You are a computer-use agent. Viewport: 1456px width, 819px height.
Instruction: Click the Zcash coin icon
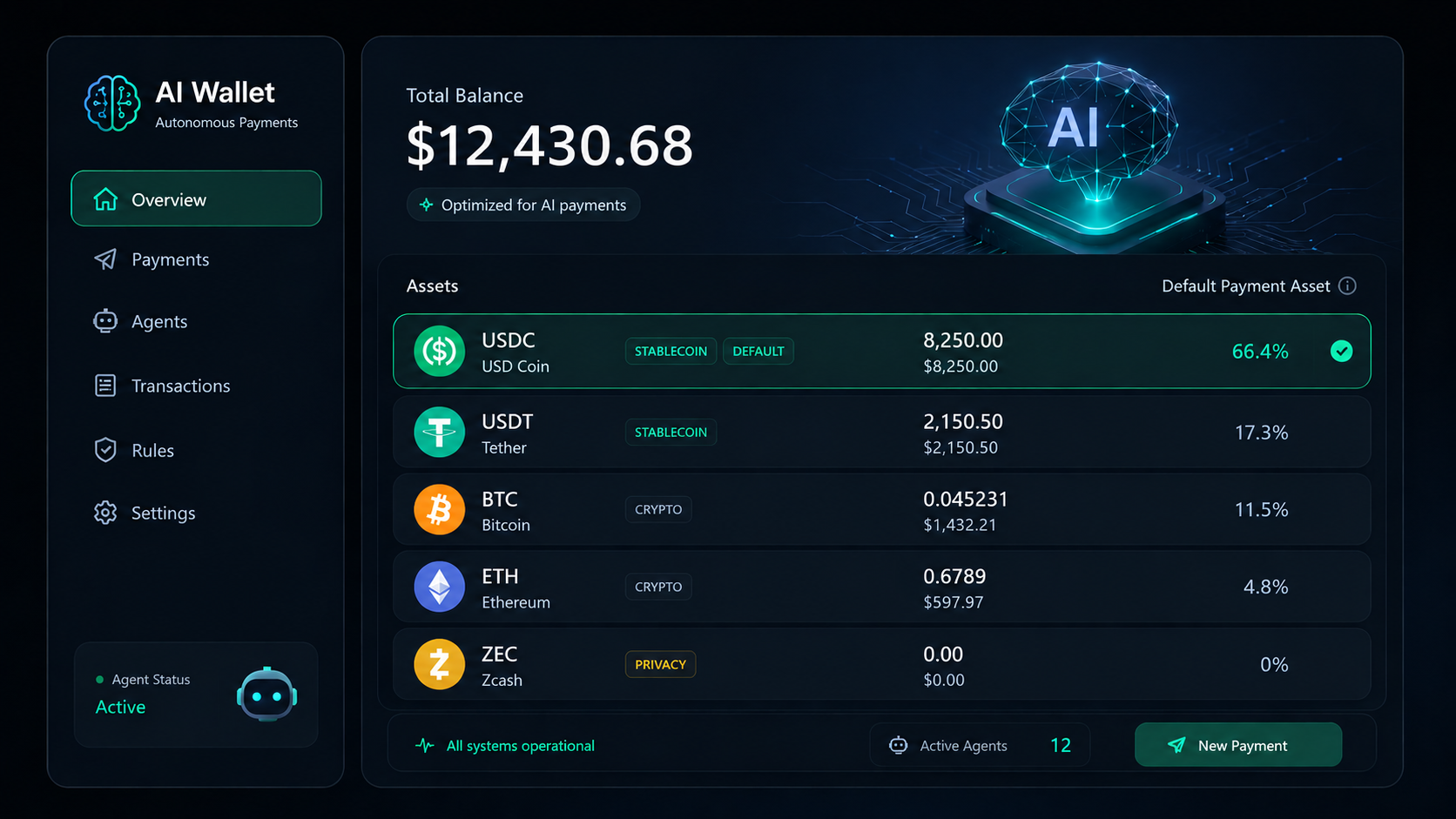point(439,664)
